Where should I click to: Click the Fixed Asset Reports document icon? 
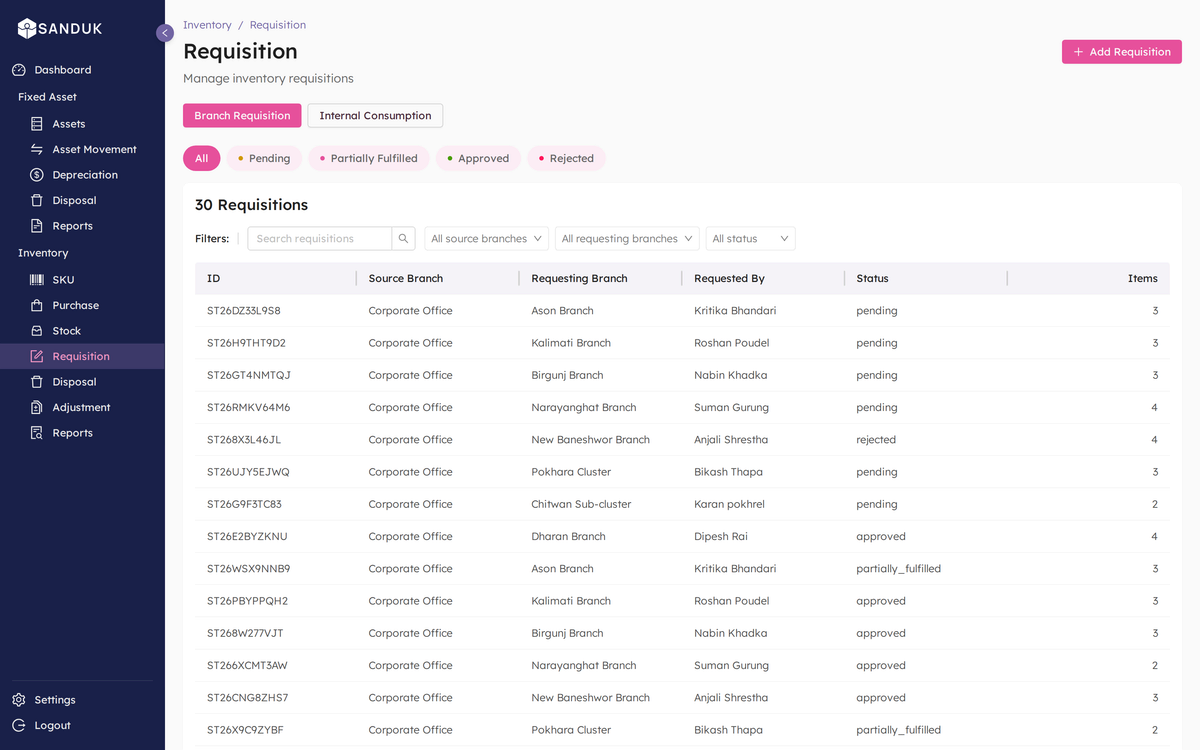click(x=37, y=226)
